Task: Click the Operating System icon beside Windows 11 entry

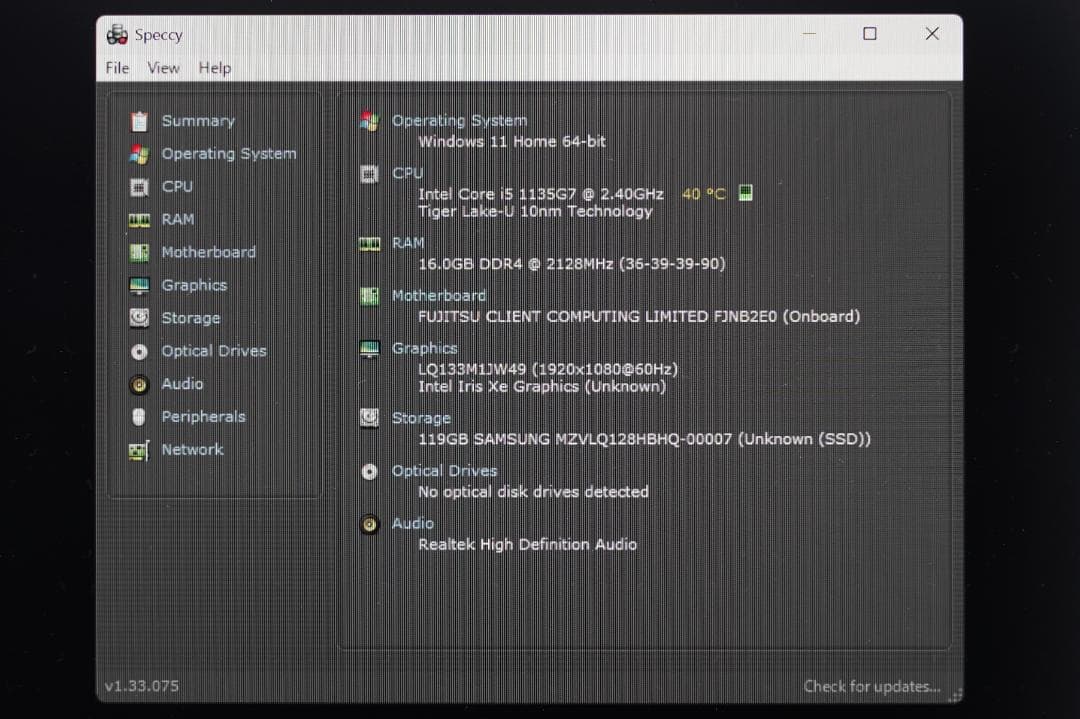Action: (370, 120)
